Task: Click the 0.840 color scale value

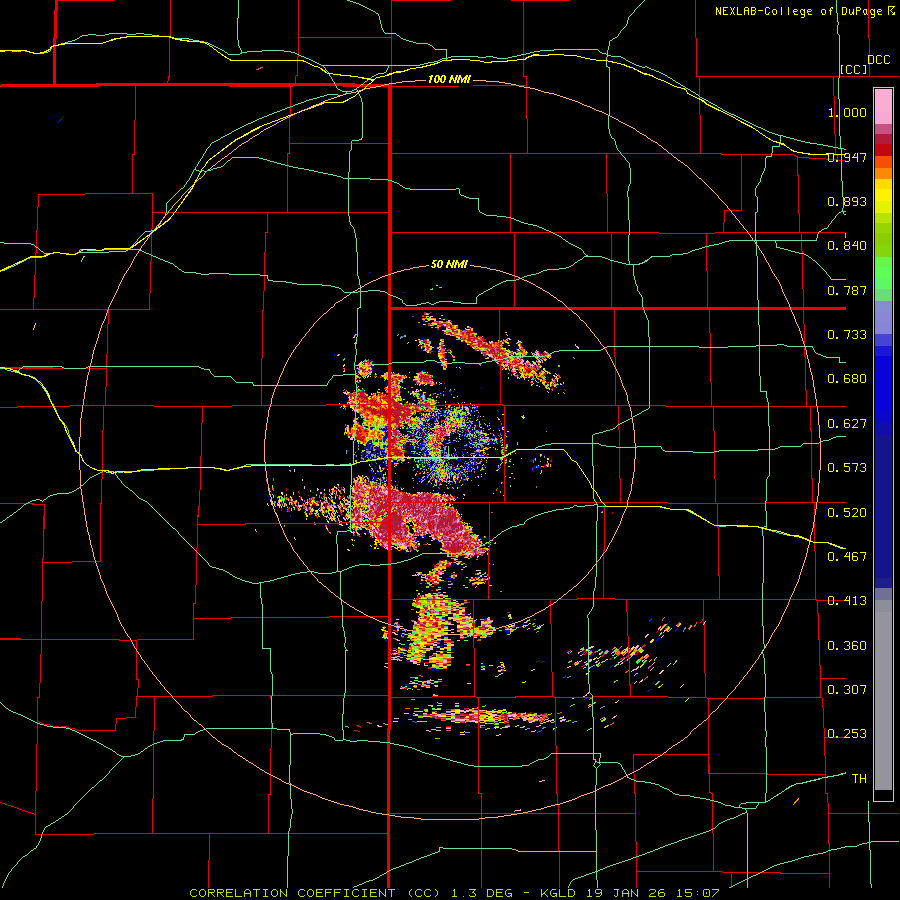Action: pos(847,246)
